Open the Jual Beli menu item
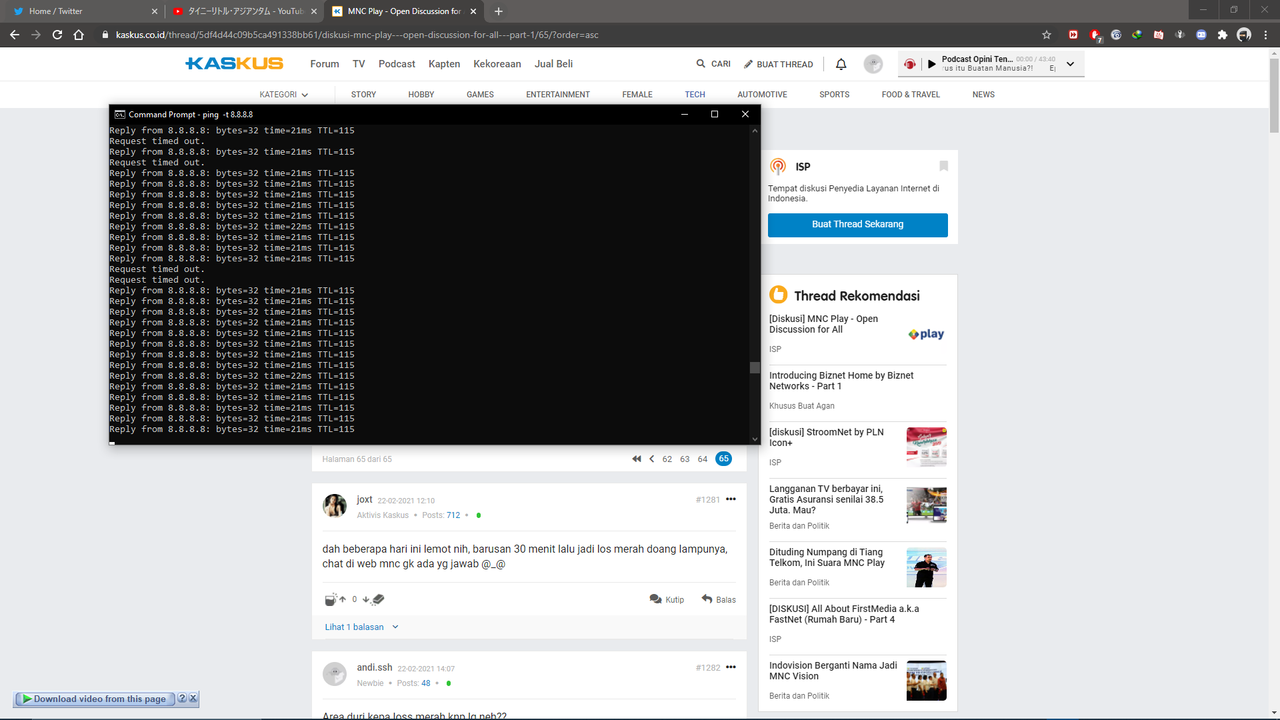 pyautogui.click(x=553, y=64)
